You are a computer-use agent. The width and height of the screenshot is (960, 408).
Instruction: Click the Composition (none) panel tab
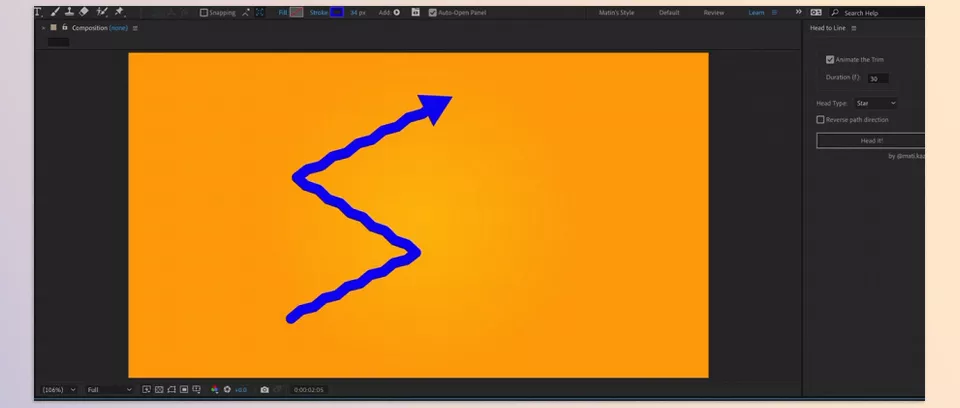click(x=100, y=28)
